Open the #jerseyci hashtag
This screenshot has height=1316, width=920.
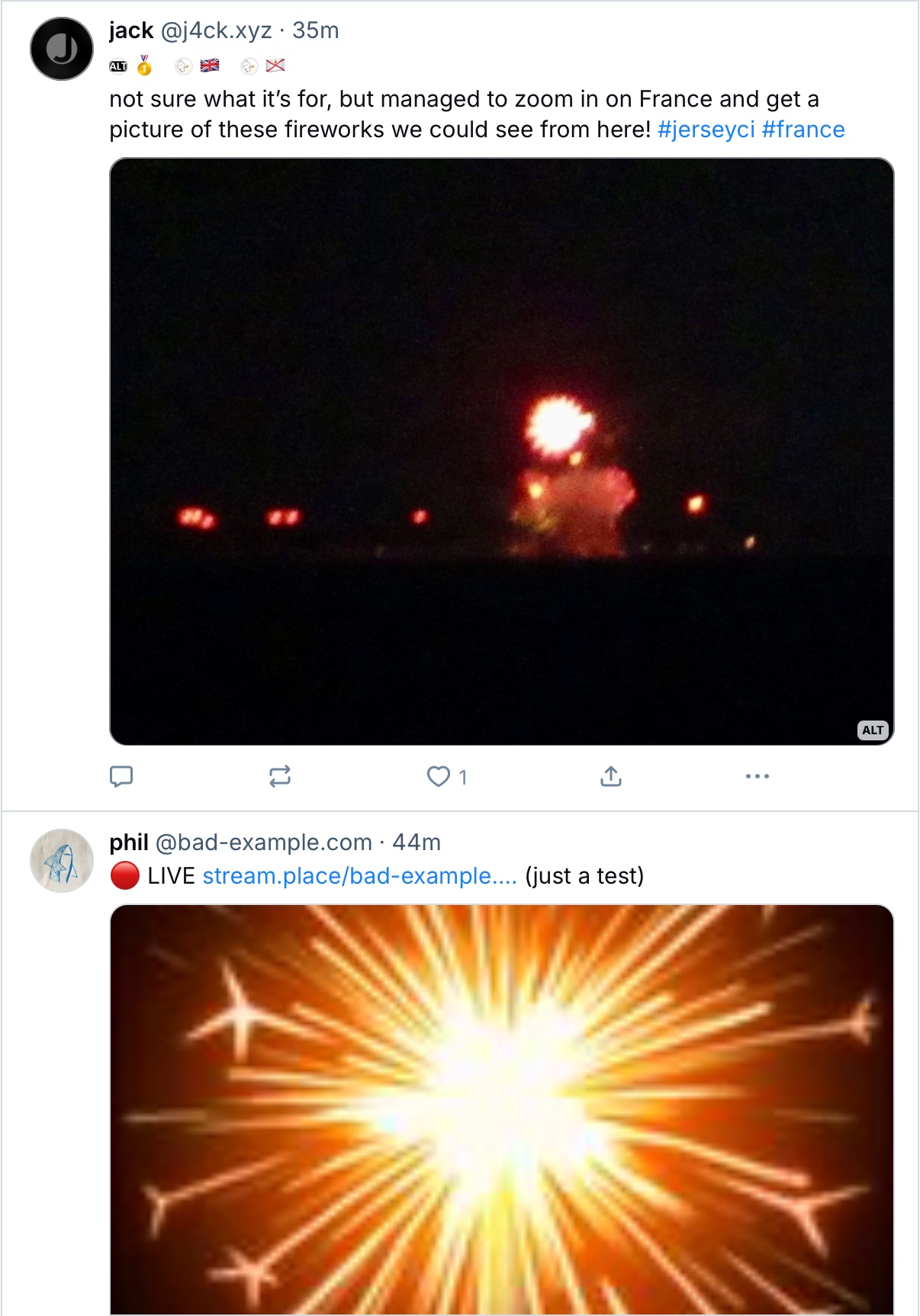click(x=706, y=130)
